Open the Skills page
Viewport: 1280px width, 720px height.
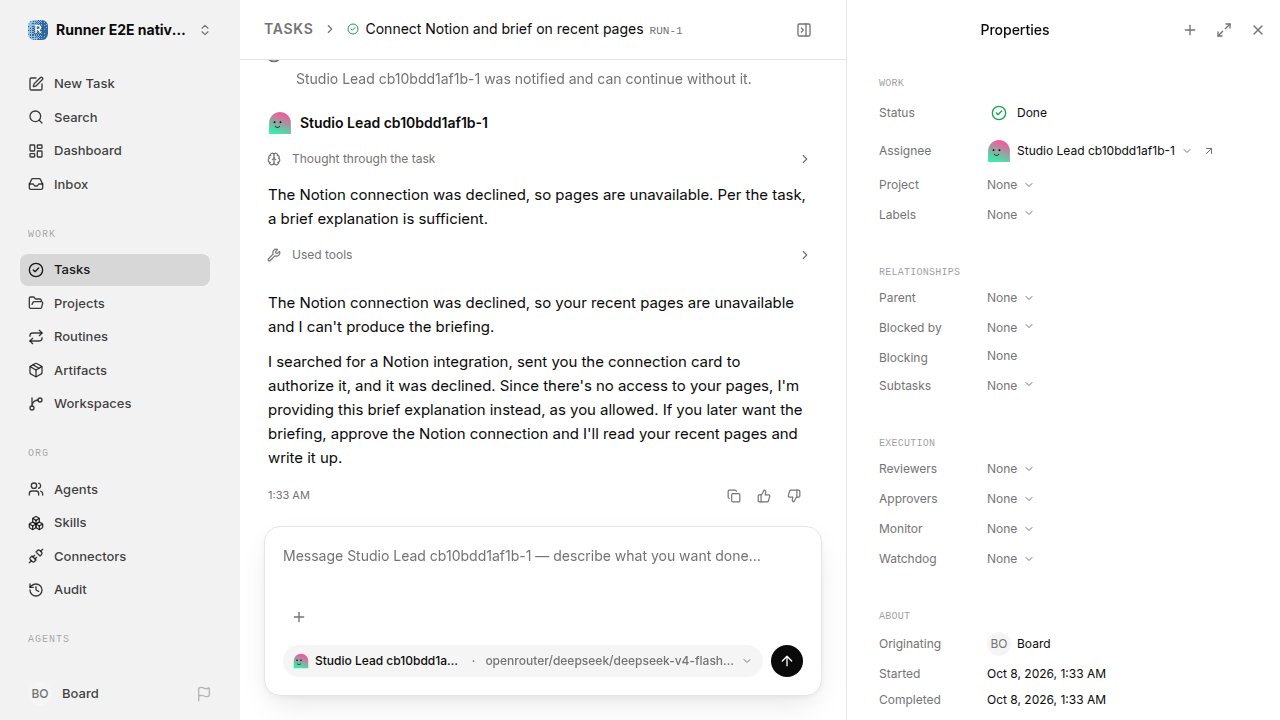(x=115, y=523)
